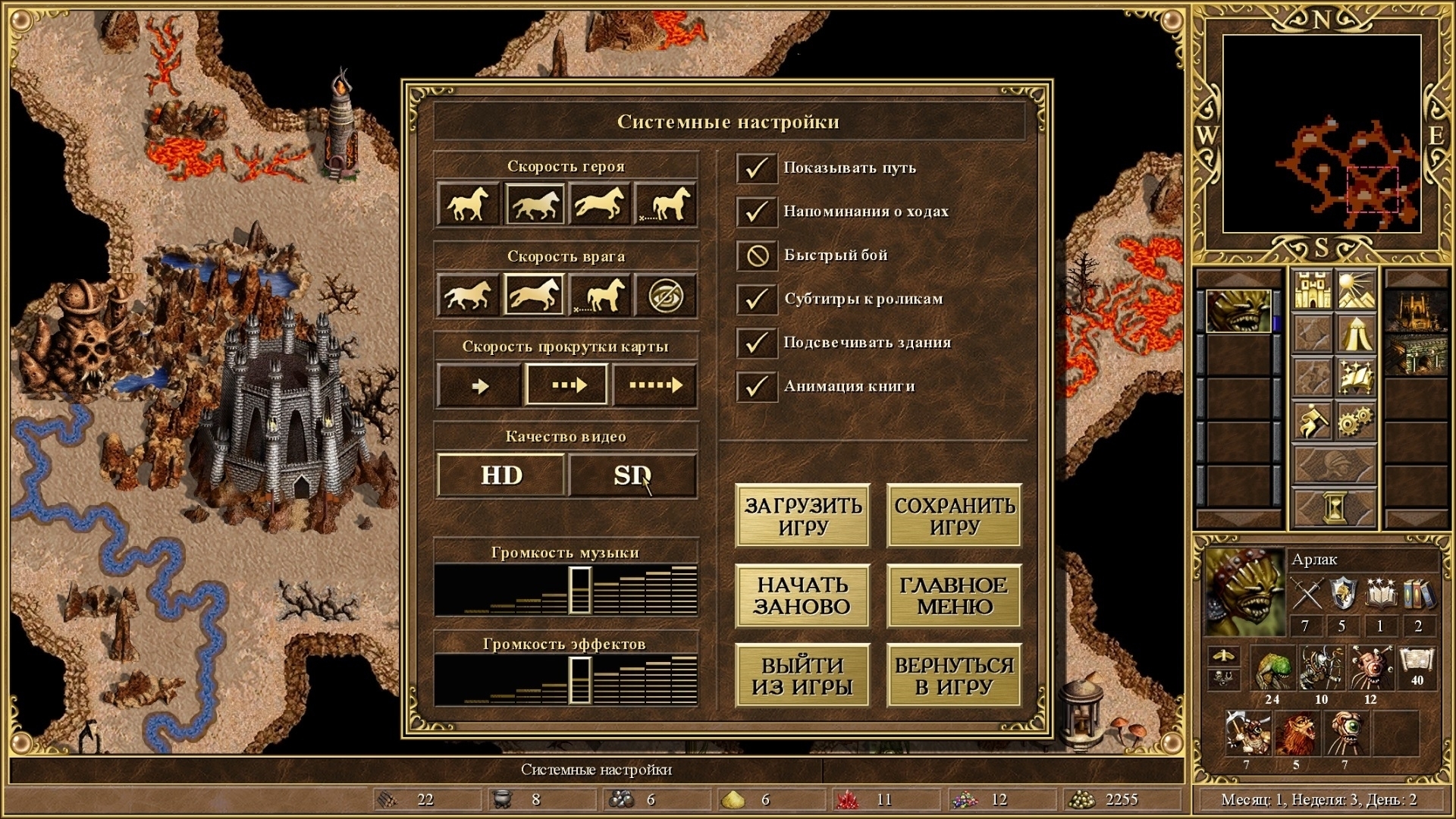Set hero speed to instant dotted-horse icon
This screenshot has width=1456, height=819.
coord(665,203)
